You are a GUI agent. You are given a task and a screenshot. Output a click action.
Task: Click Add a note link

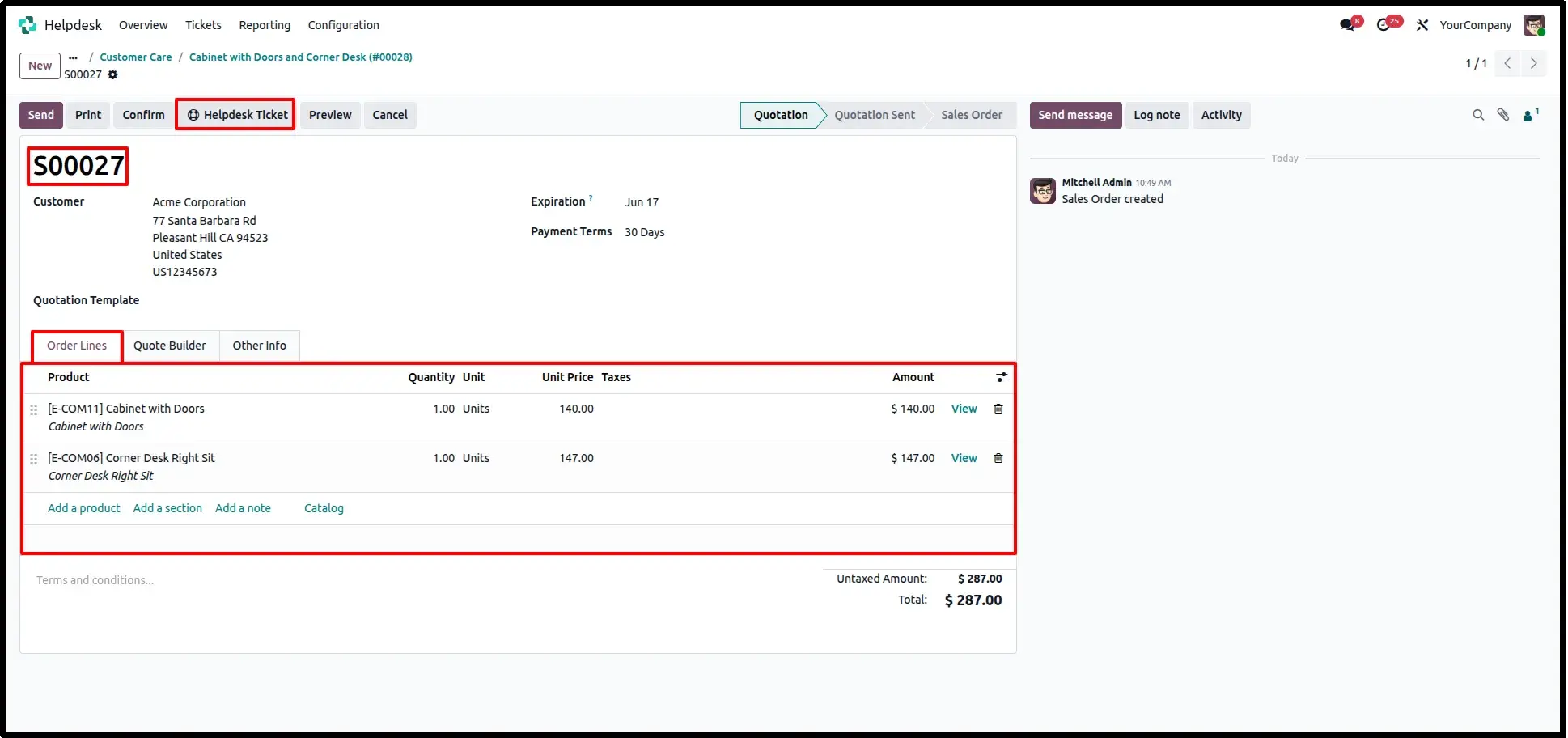coord(243,508)
